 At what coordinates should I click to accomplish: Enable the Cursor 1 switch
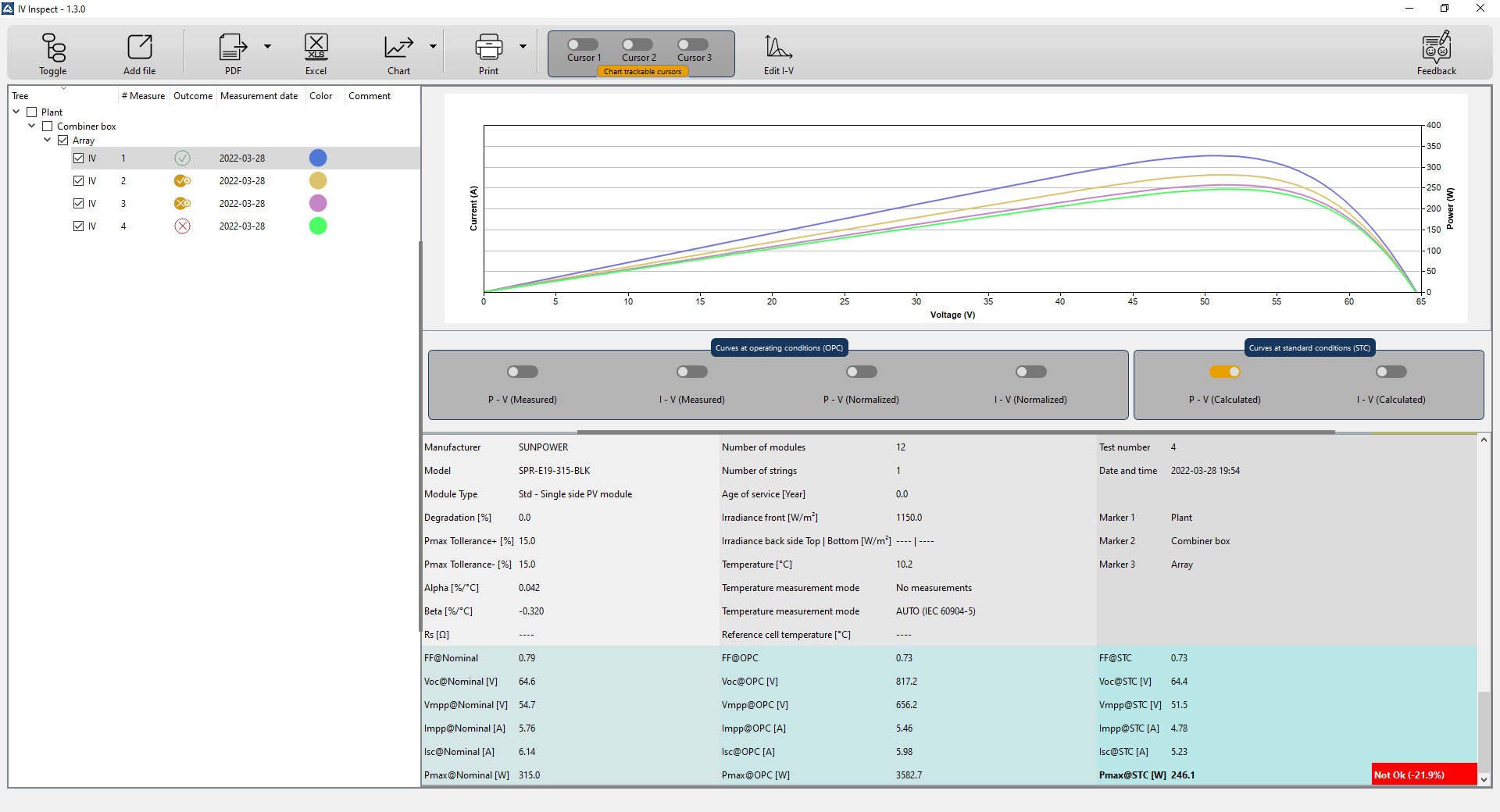tap(583, 45)
